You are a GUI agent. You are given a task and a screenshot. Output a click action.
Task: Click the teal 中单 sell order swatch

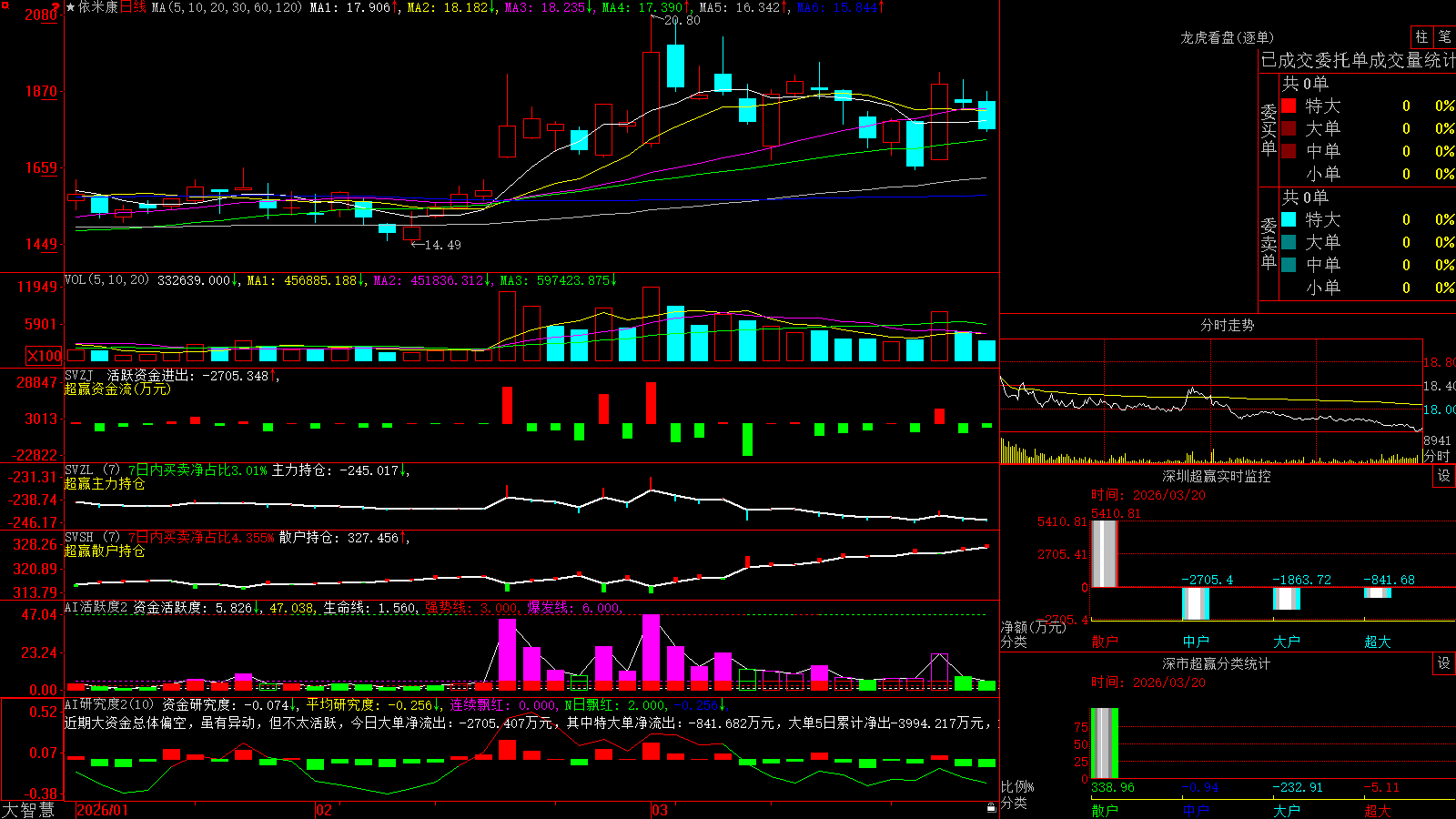pos(1289,265)
